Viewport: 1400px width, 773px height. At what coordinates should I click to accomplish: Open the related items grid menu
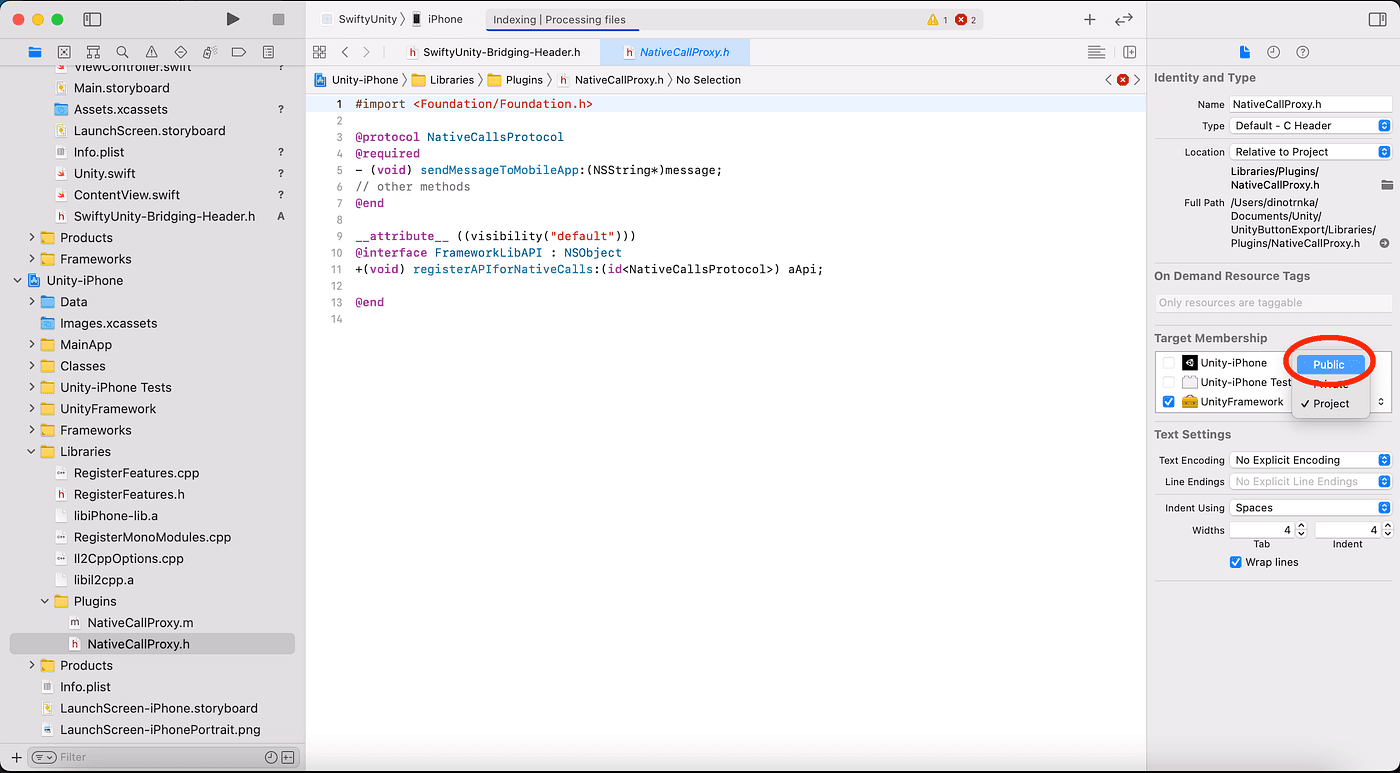tap(319, 52)
